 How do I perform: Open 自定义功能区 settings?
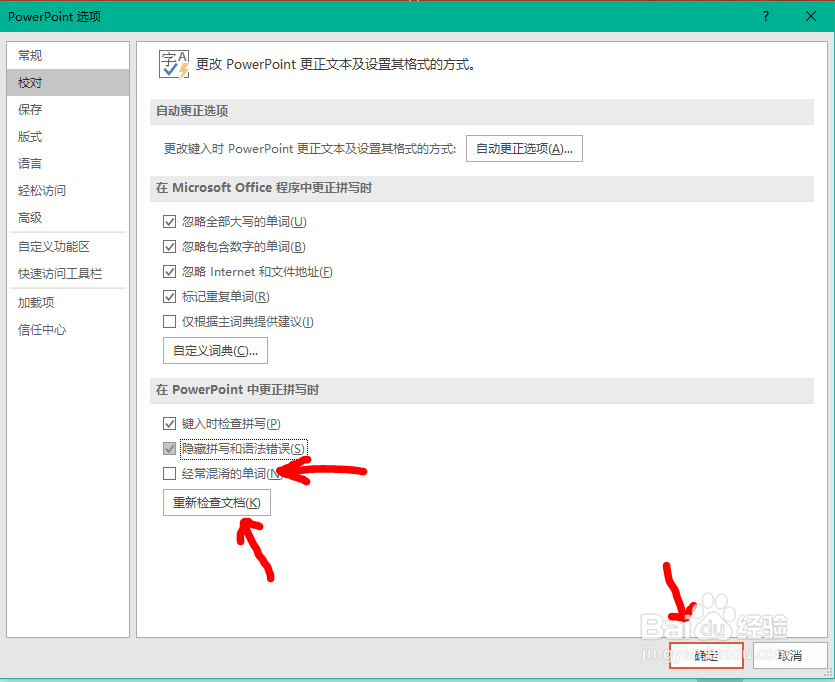click(x=68, y=246)
